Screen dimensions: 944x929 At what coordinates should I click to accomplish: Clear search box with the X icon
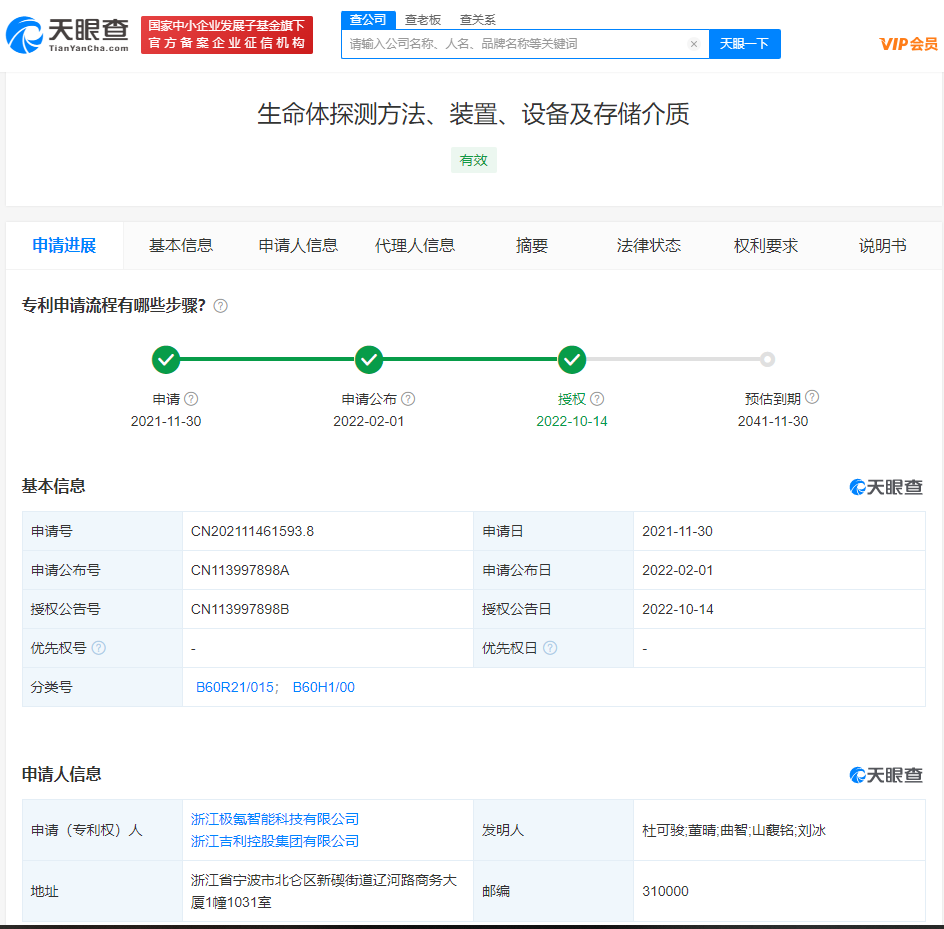coord(694,44)
